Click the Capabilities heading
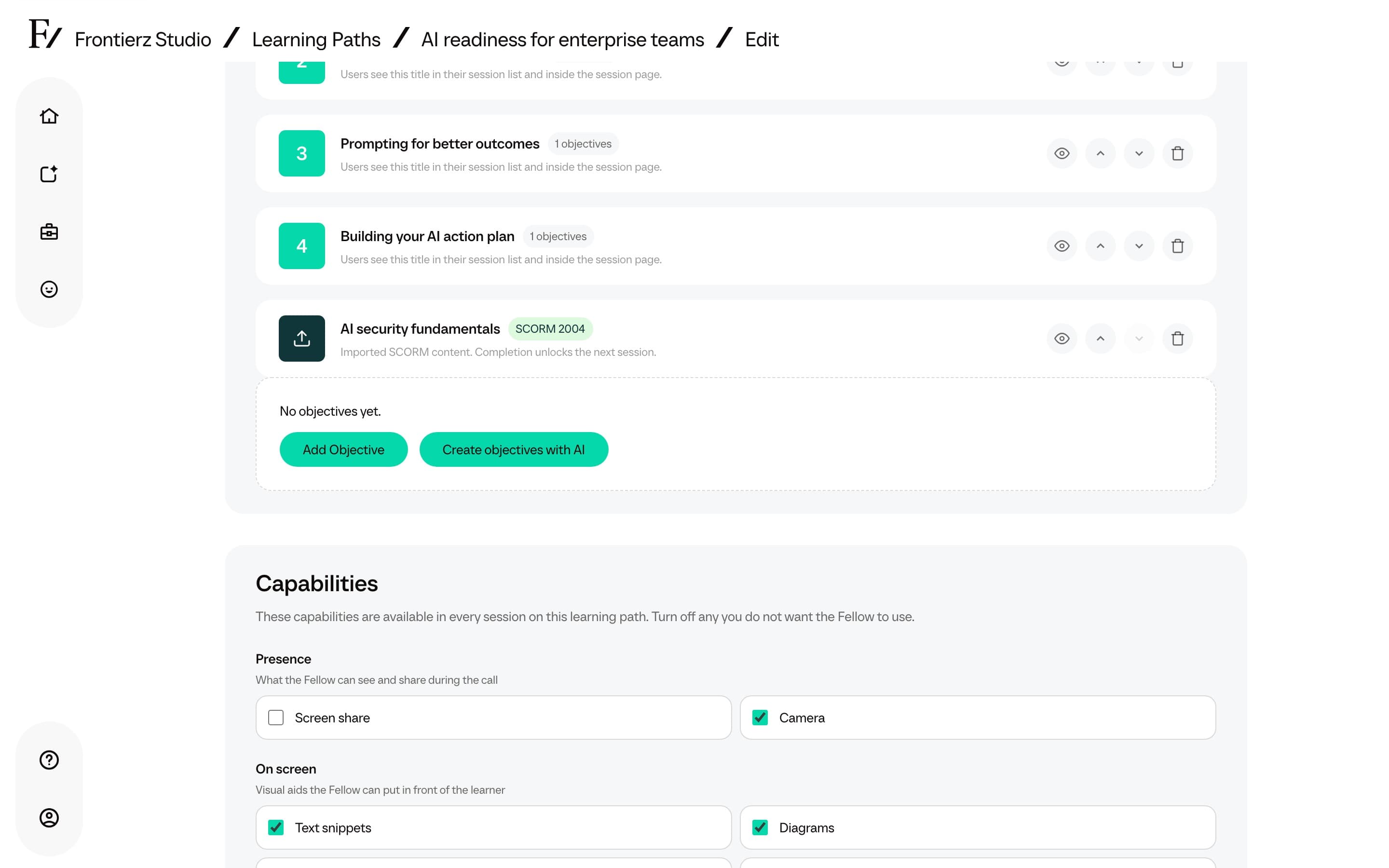Image resolution: width=1389 pixels, height=868 pixels. (x=317, y=583)
